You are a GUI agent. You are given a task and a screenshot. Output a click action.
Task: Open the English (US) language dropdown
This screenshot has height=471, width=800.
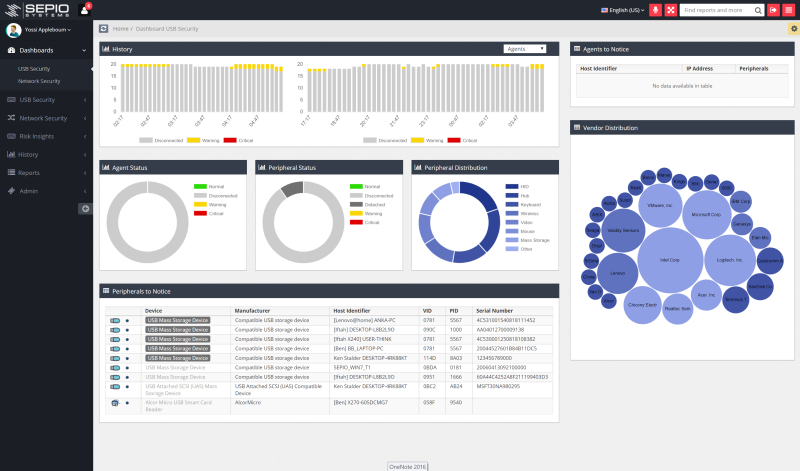pos(623,10)
